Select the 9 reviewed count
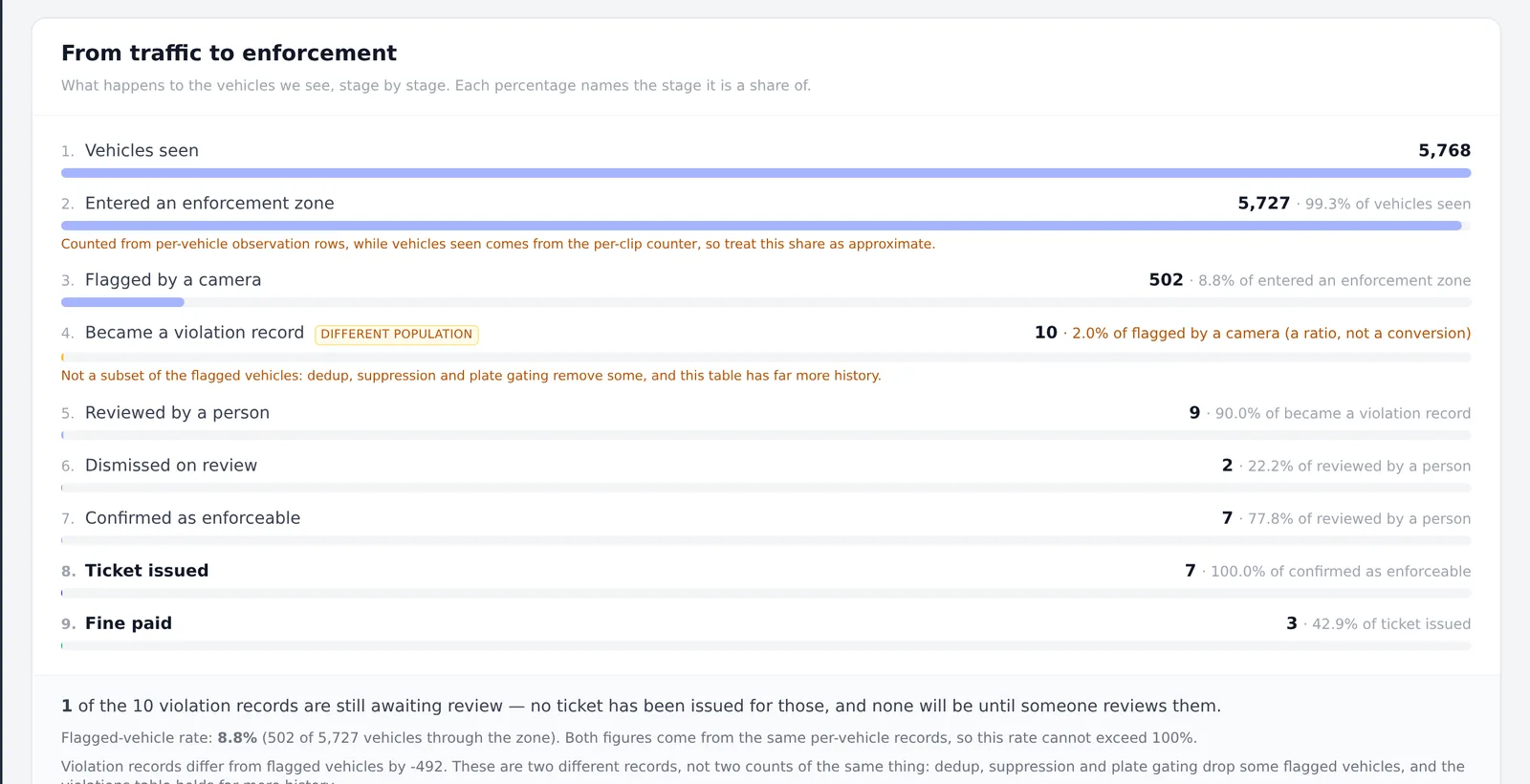The image size is (1530, 784). pyautogui.click(x=1194, y=412)
